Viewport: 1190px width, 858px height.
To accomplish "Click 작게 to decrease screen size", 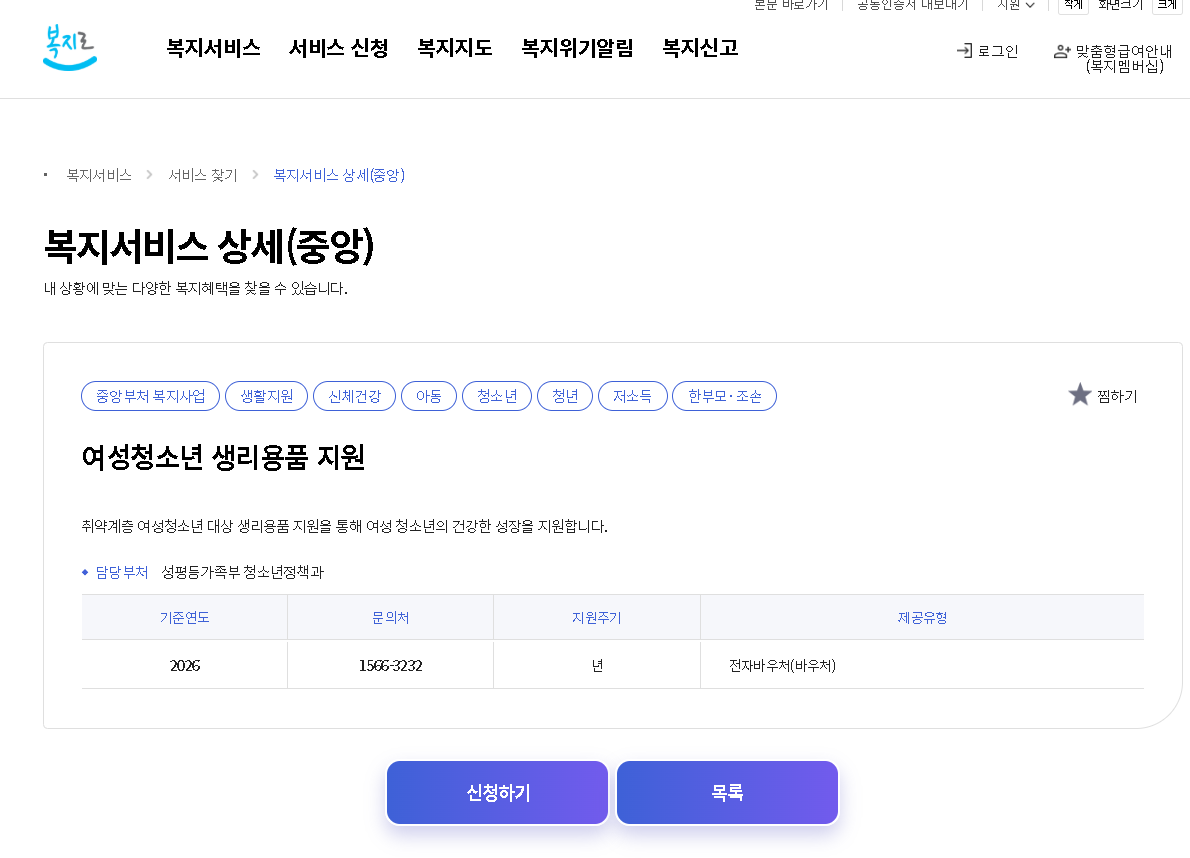I will point(1072,5).
